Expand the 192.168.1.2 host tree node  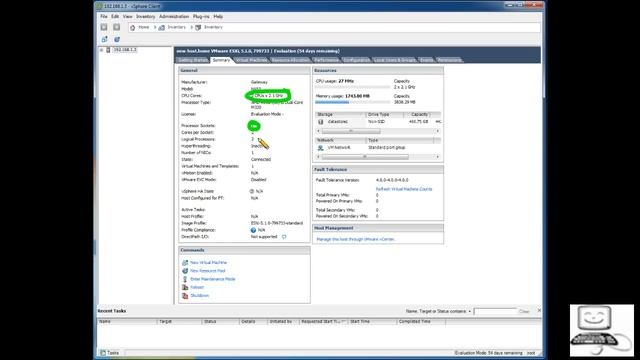(x=101, y=50)
